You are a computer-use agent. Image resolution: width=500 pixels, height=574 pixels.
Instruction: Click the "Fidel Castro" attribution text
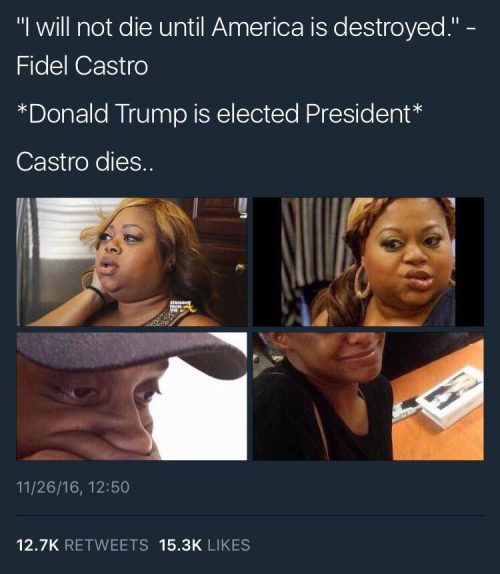pyautogui.click(x=82, y=66)
